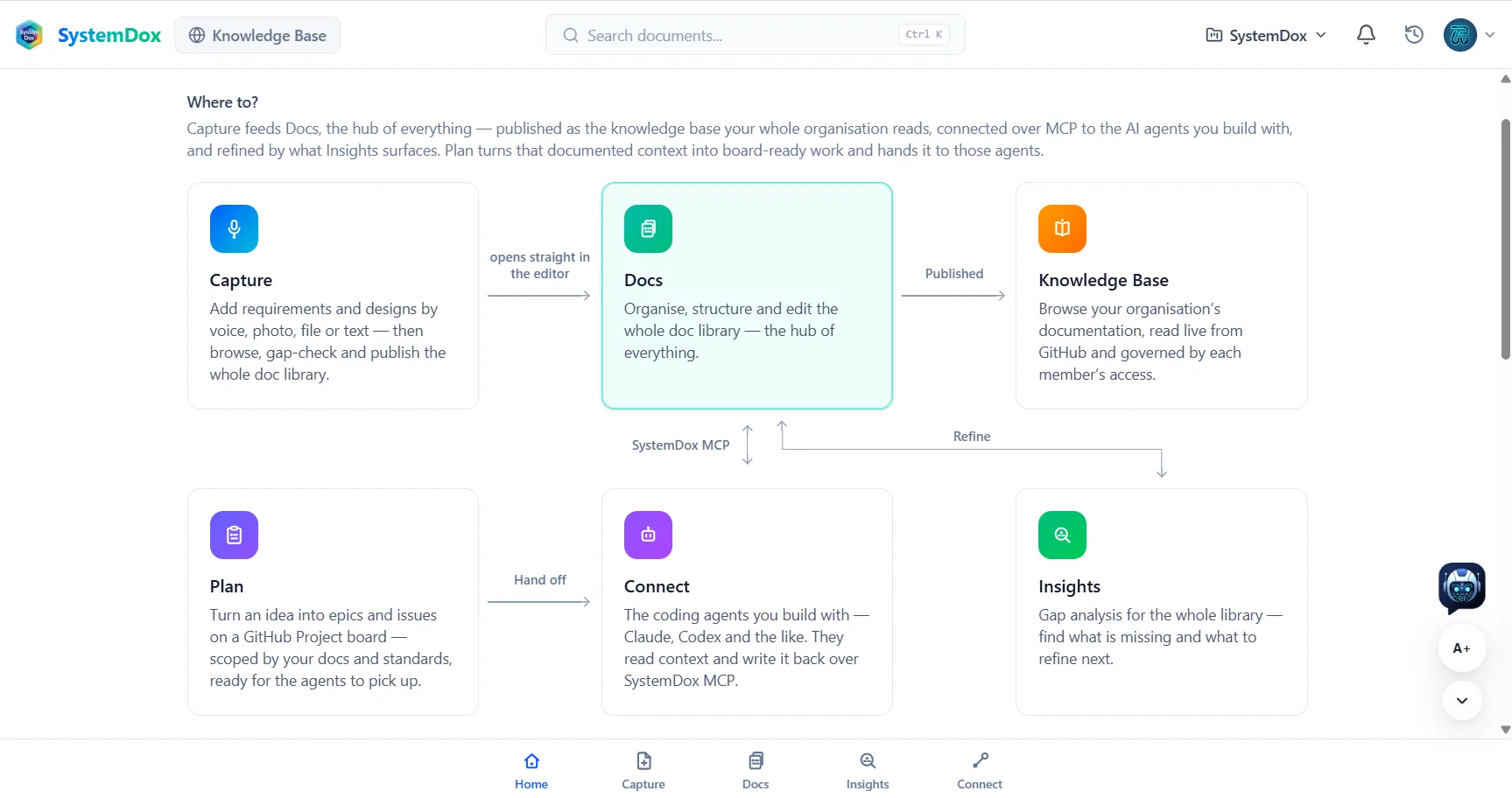Open the AI assistant robot chat bubble
Screen dimensions: 1512x798
pos(1462,587)
